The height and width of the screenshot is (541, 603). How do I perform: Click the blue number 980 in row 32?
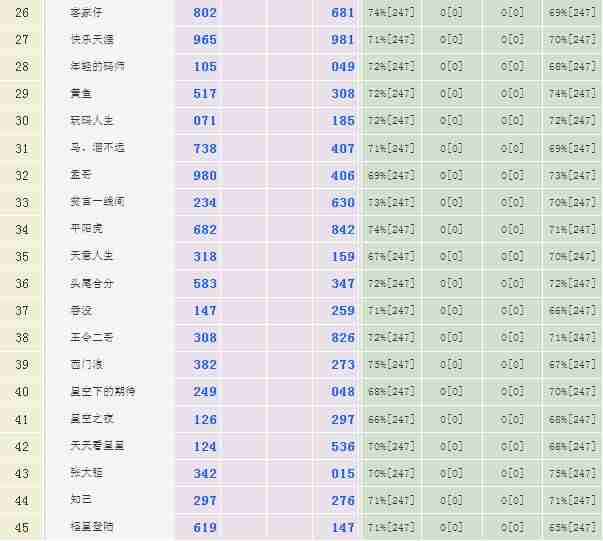pyautogui.click(x=204, y=176)
